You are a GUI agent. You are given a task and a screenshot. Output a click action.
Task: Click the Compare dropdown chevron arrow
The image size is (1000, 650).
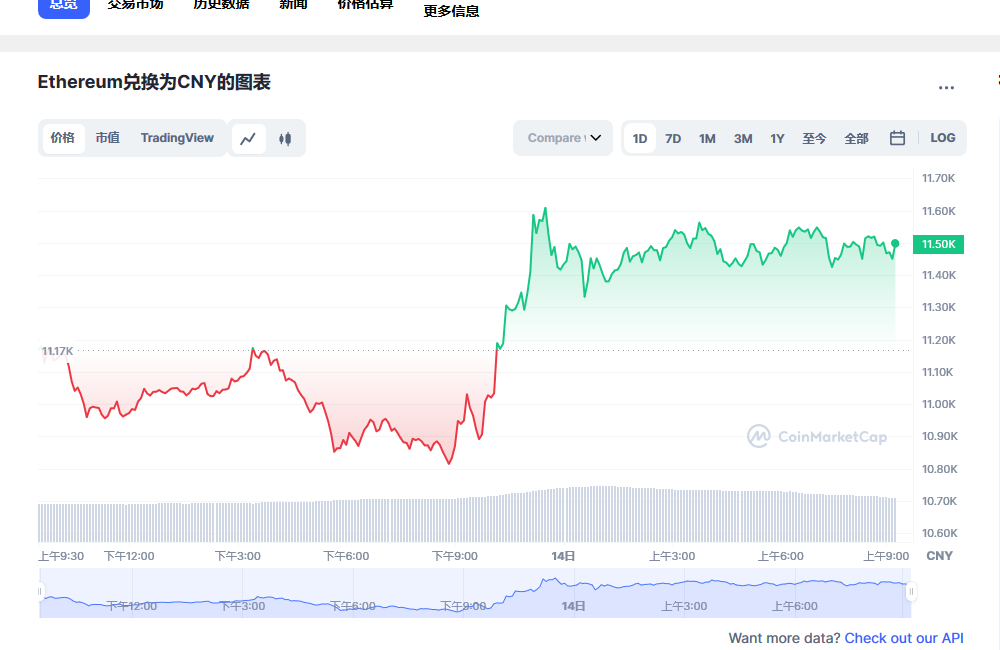pyautogui.click(x=596, y=138)
